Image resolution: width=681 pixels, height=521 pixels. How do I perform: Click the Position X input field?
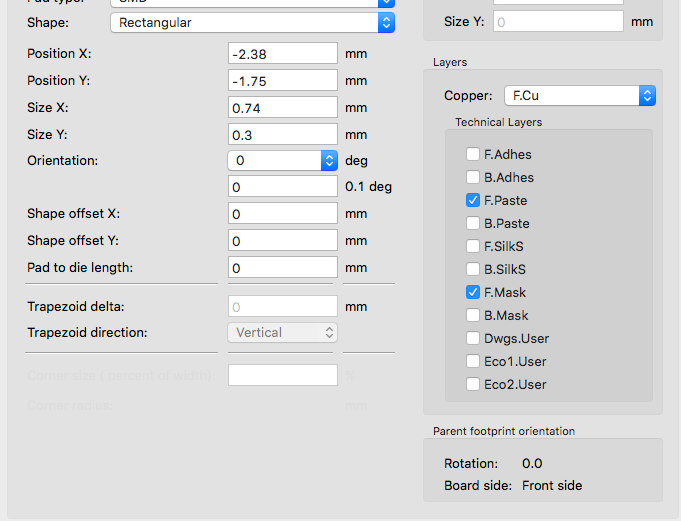point(282,53)
